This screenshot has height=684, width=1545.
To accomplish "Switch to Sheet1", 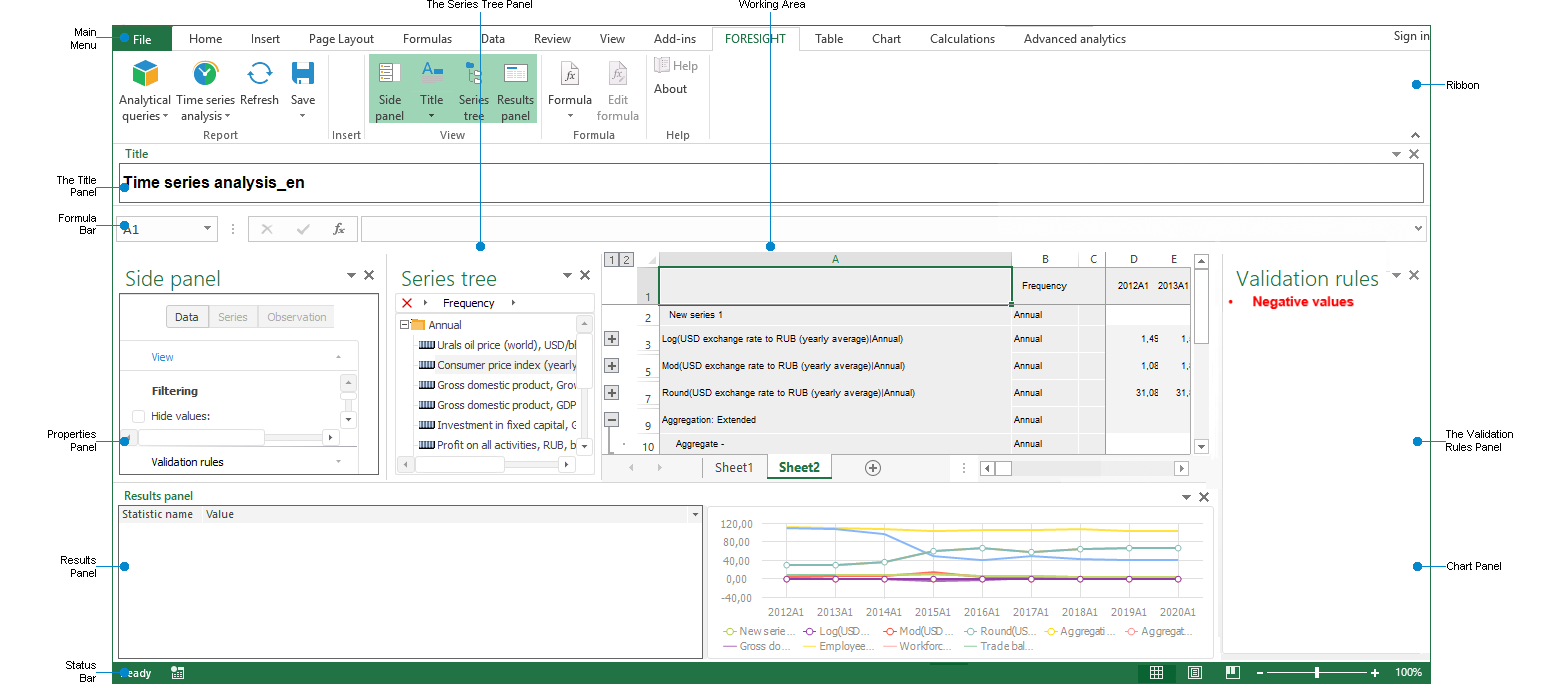I will click(x=734, y=467).
